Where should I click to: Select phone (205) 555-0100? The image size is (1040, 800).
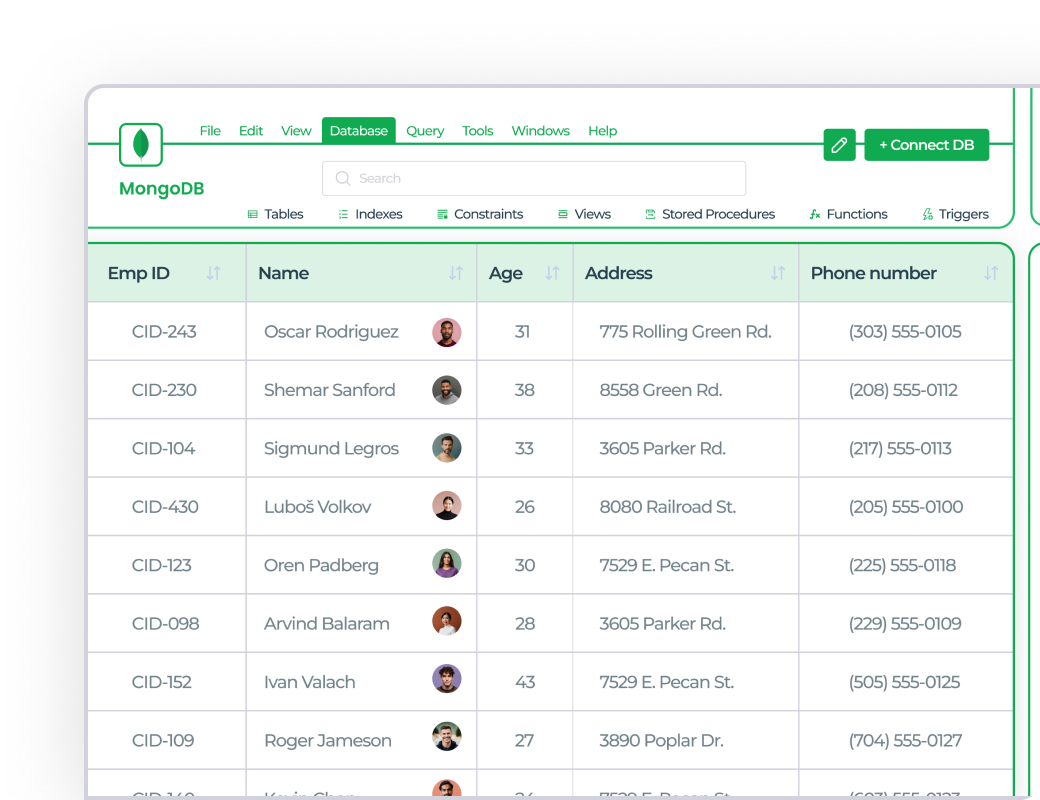click(x=906, y=507)
